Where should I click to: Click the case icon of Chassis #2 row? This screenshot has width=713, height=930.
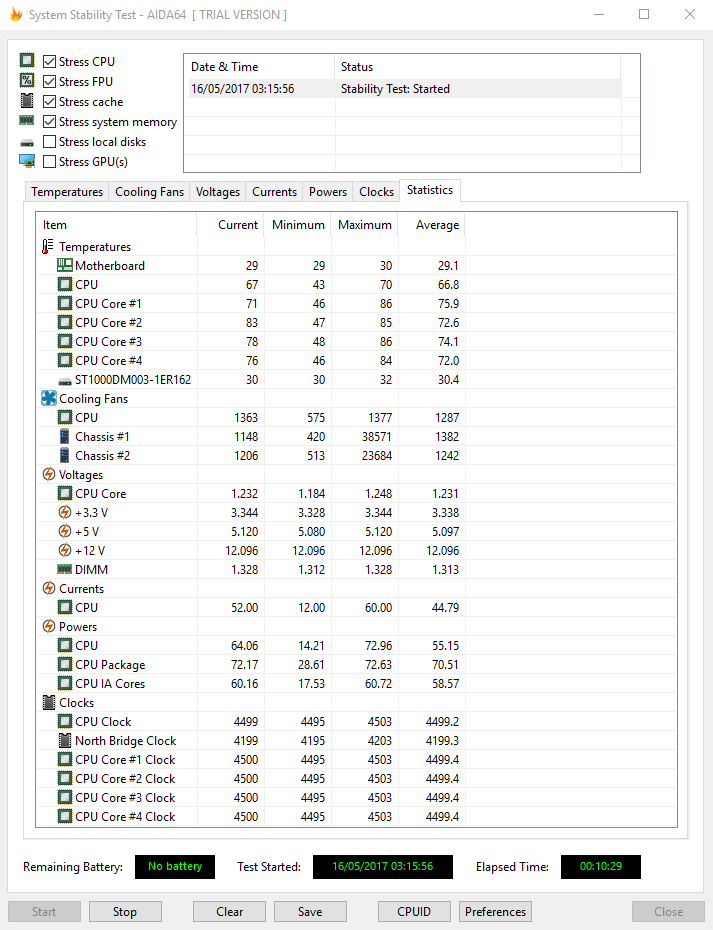pyautogui.click(x=65, y=456)
